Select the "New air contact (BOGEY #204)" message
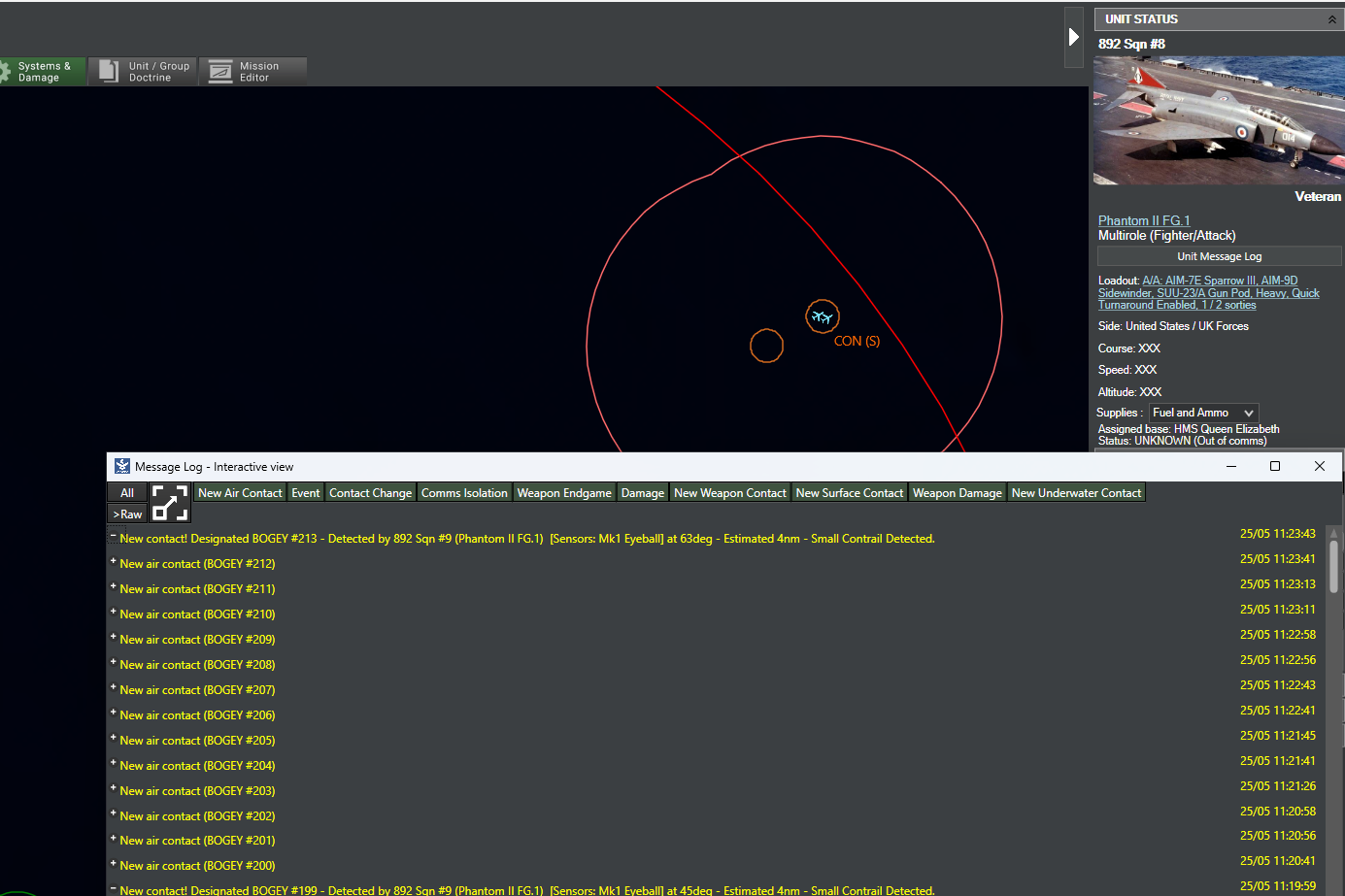Image resolution: width=1345 pixels, height=896 pixels. 197,766
